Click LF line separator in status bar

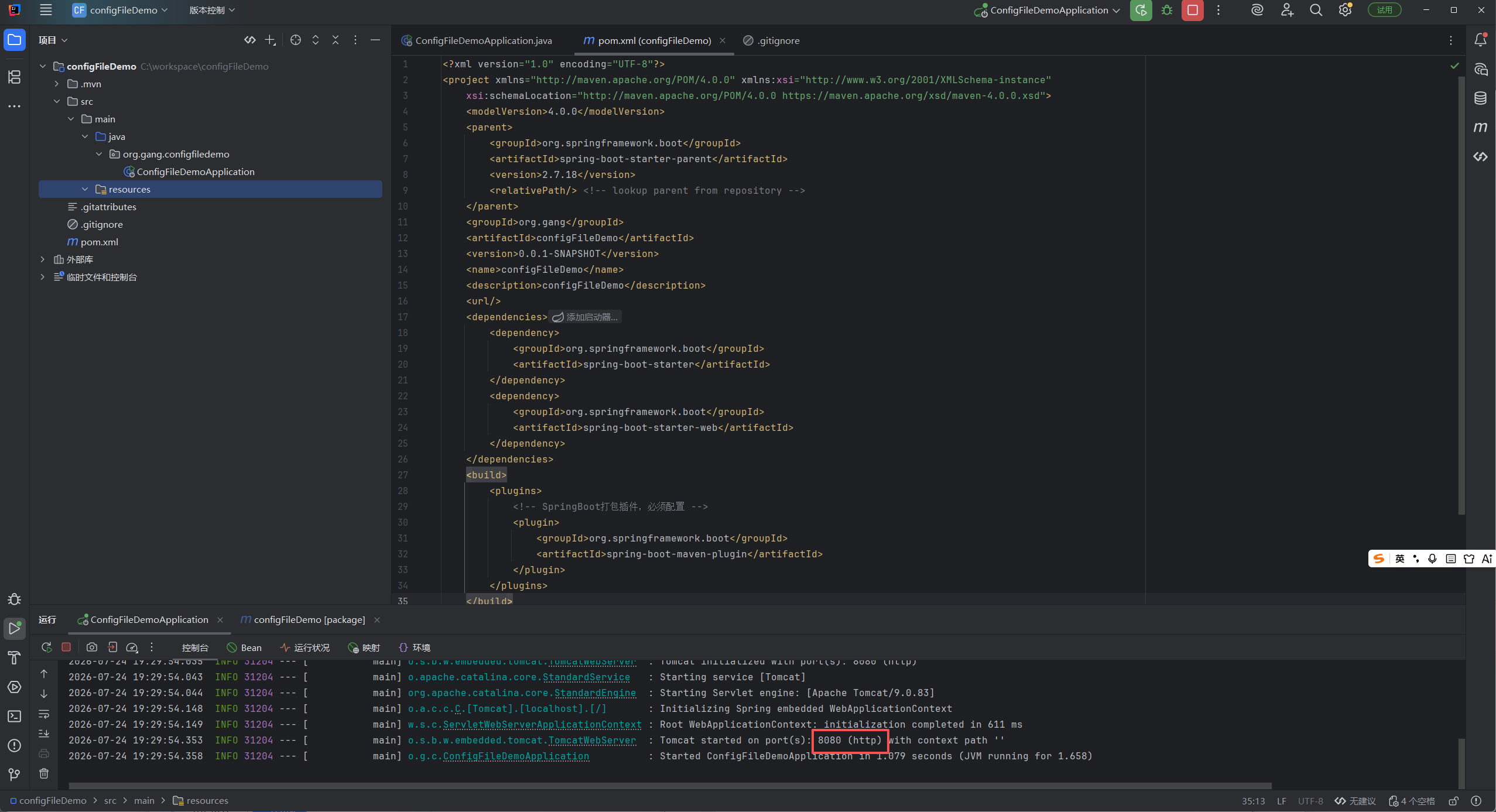click(x=1282, y=801)
